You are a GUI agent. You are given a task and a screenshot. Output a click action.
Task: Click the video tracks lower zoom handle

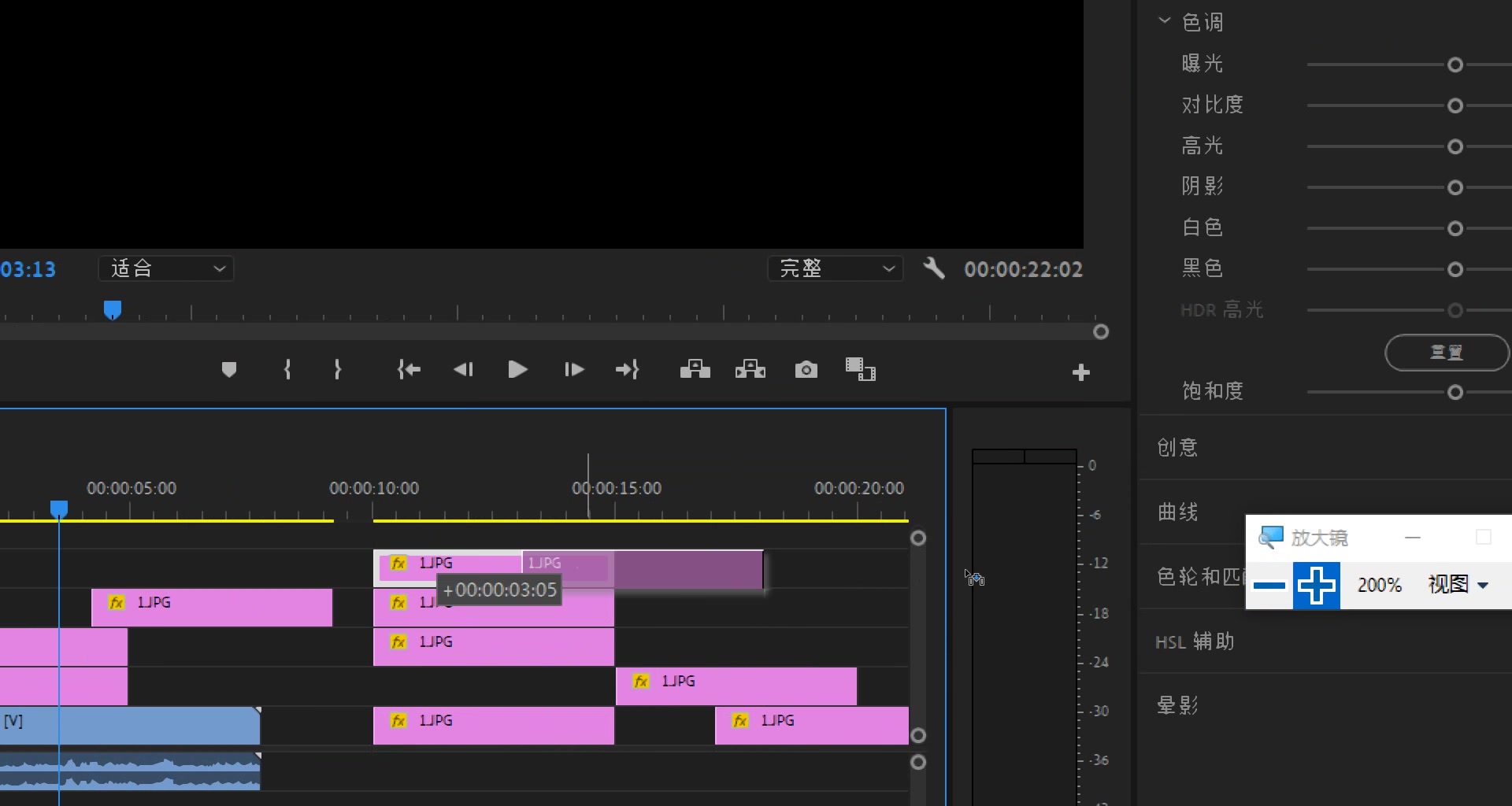918,736
